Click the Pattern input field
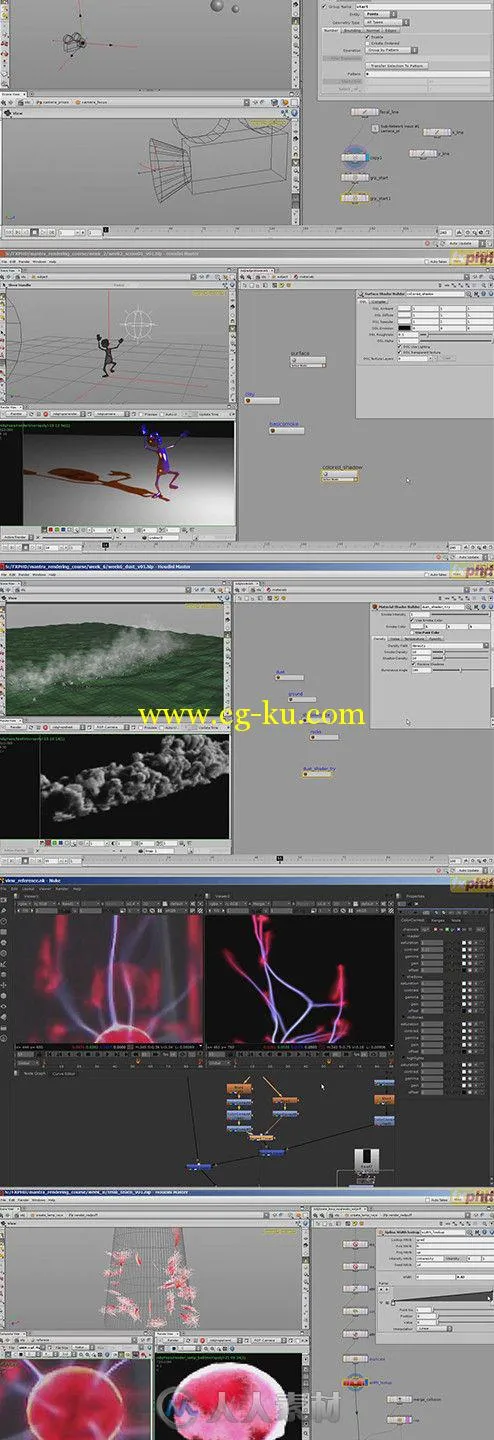 pos(428,74)
